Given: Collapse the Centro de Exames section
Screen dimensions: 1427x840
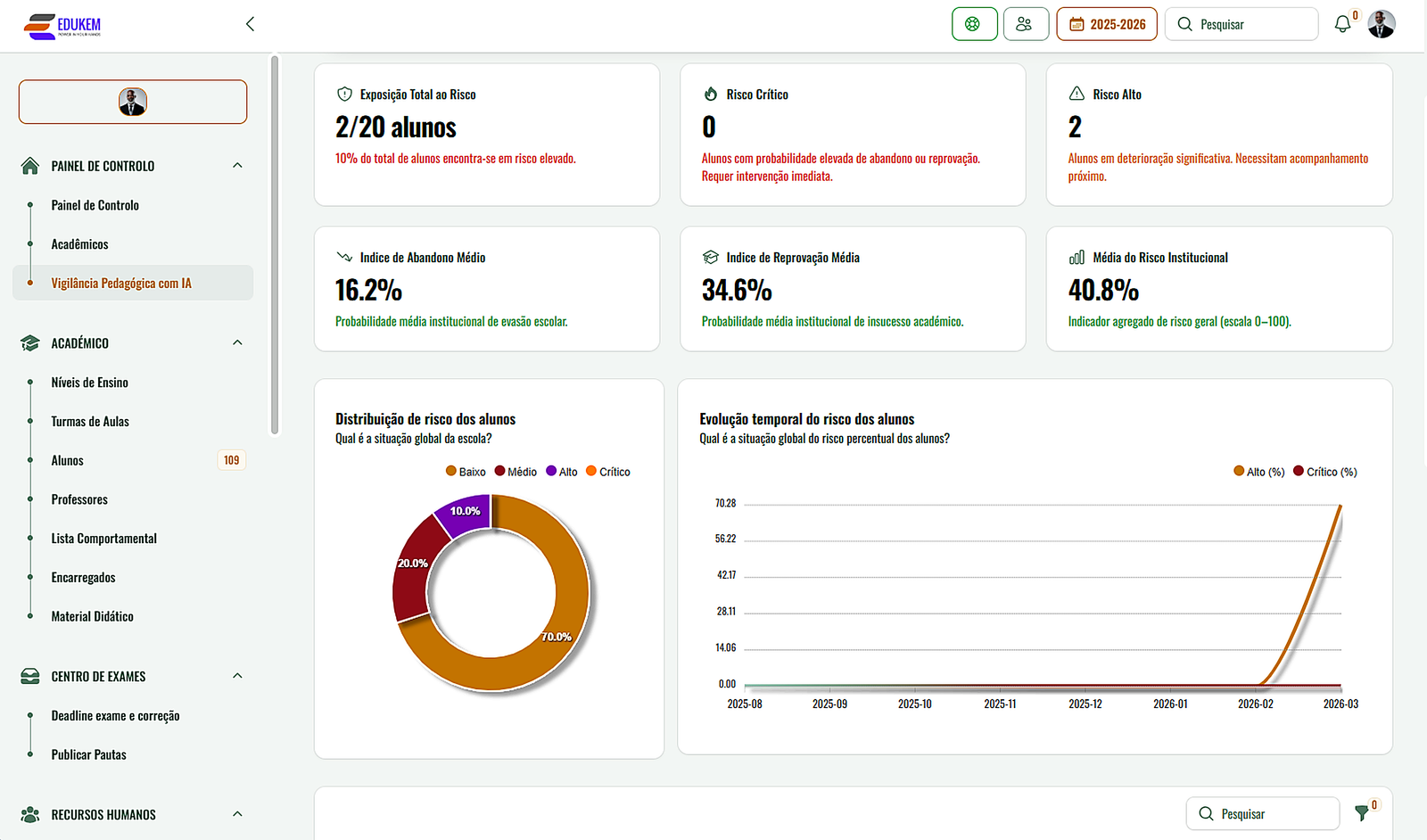Looking at the screenshot, I should pyautogui.click(x=237, y=676).
